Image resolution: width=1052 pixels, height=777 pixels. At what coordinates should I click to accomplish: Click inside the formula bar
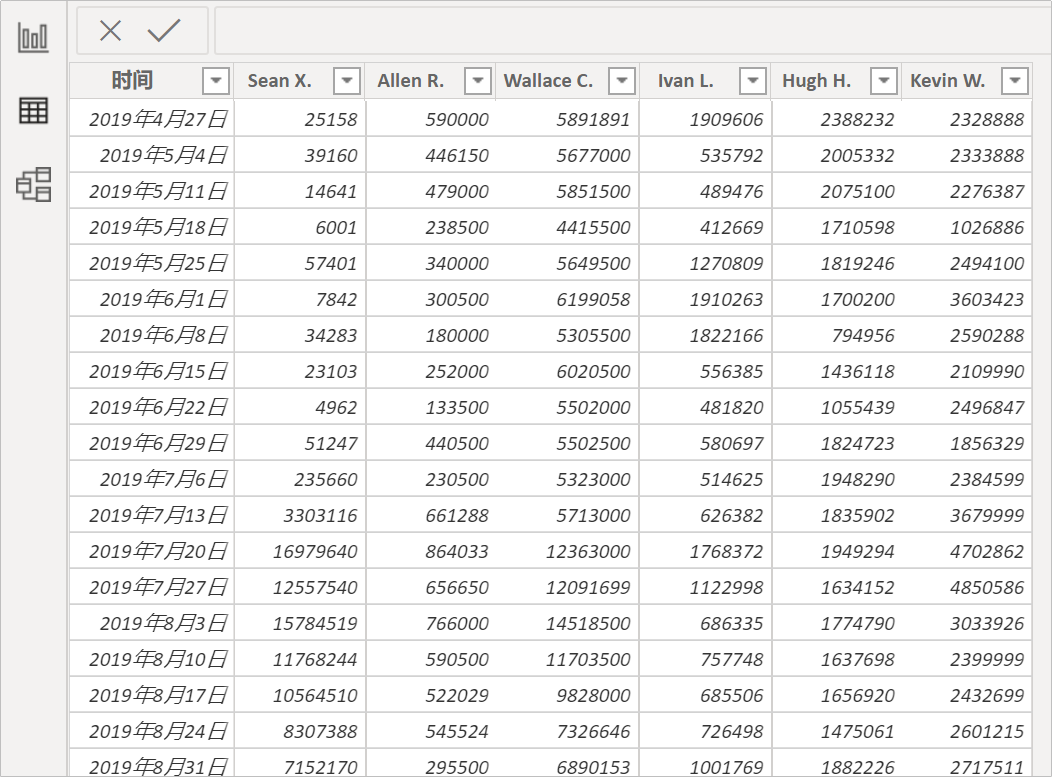point(630,31)
